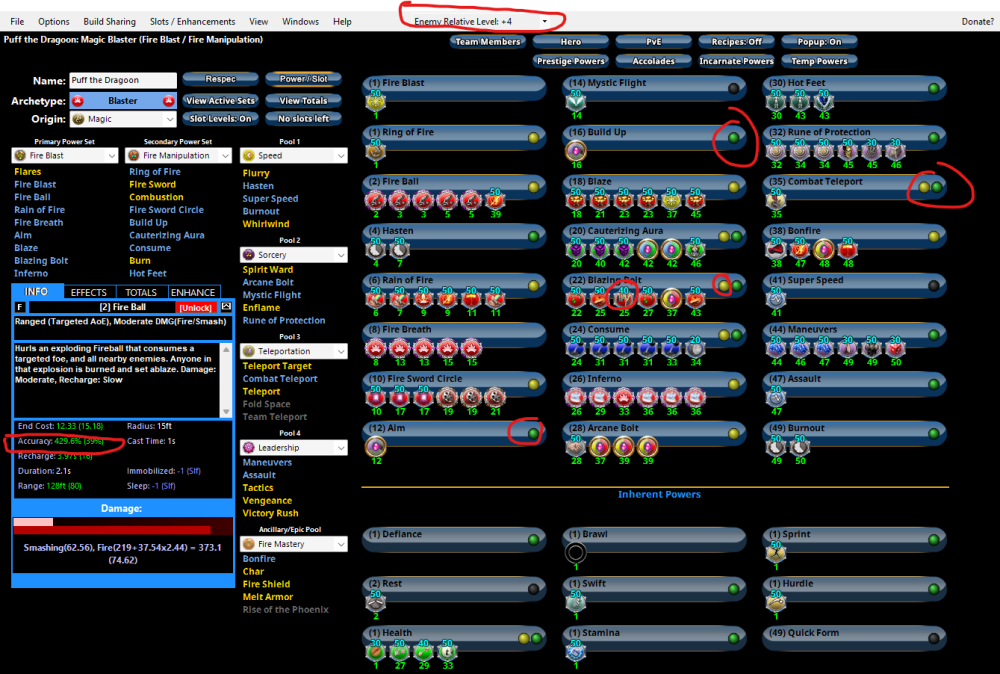Open the Build Sharing menu
1000x674 pixels.
pyautogui.click(x=109, y=21)
